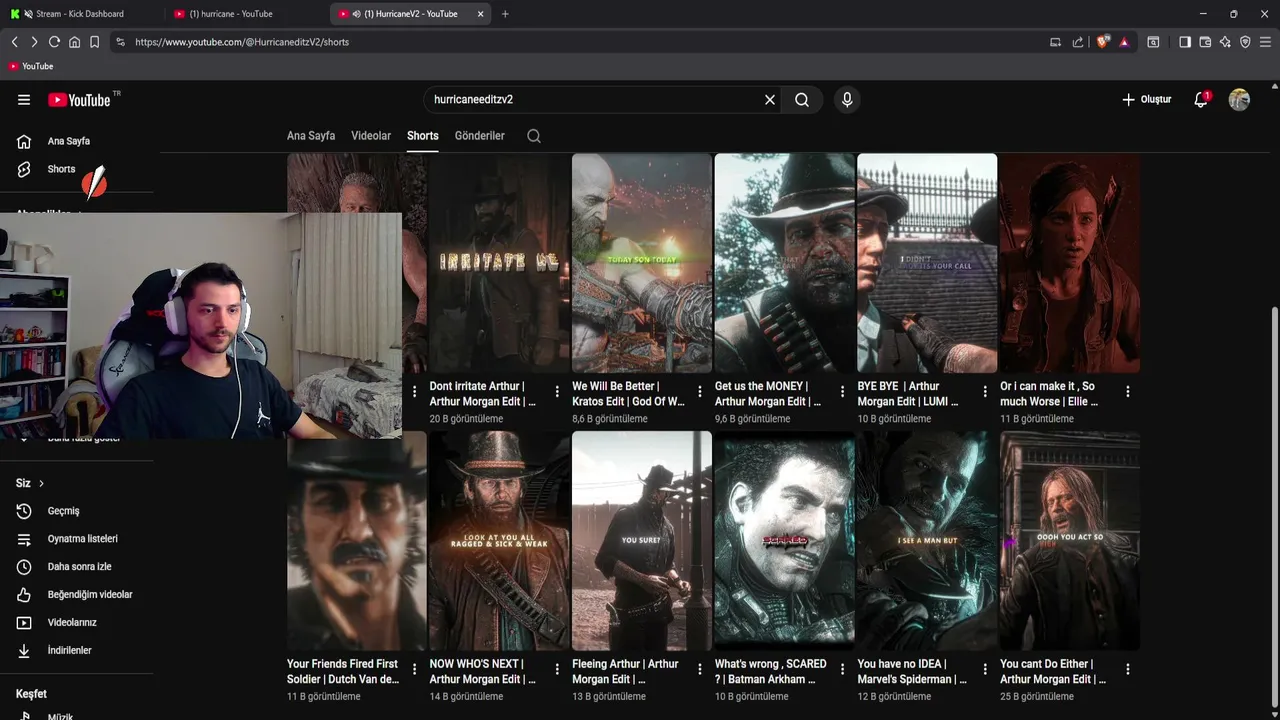Open Brave Rewards triangle icon
Image resolution: width=1280 pixels, height=720 pixels.
coord(1124,42)
